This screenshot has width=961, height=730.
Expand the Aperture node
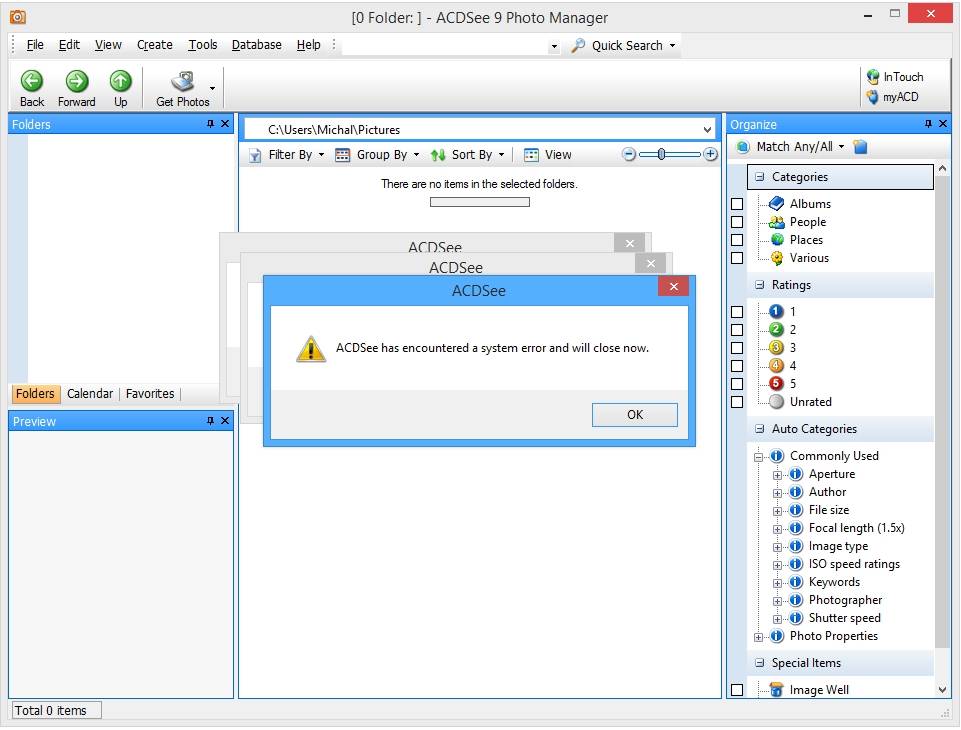click(x=777, y=475)
